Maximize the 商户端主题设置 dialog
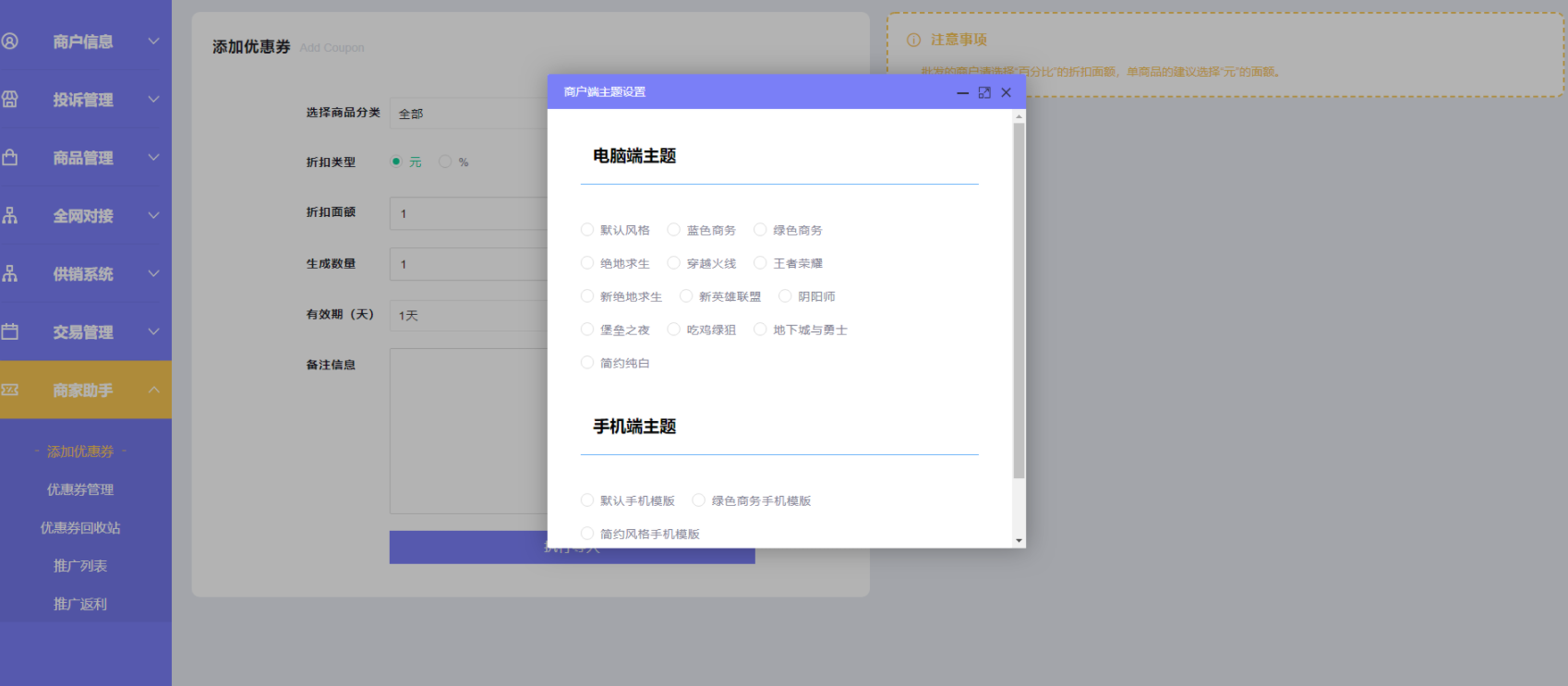This screenshot has width=1568, height=686. click(984, 92)
